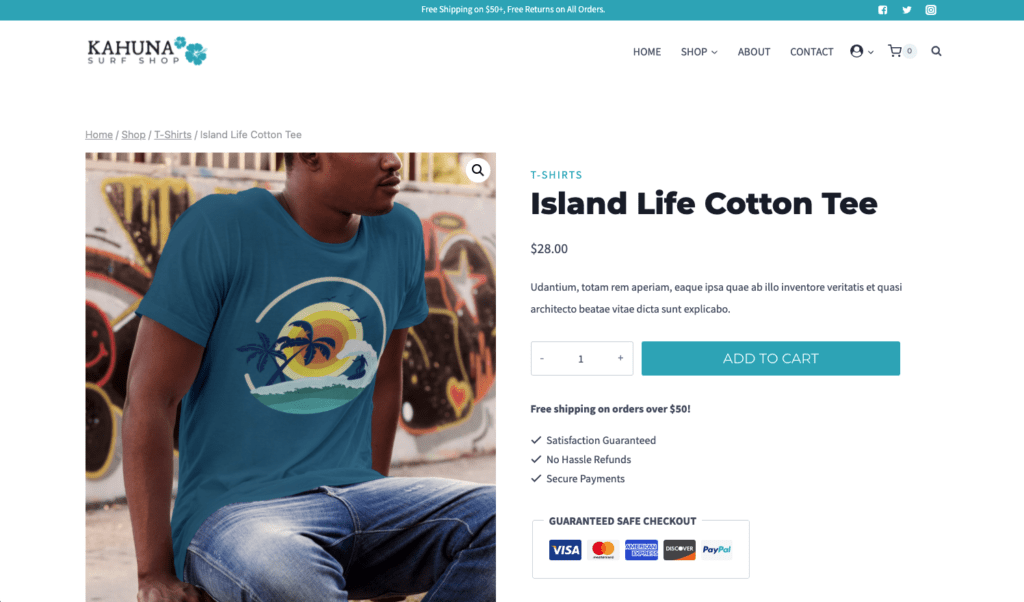Click the Visa payment badge
Screen dimensions: 1024x602
pyautogui.click(x=565, y=550)
